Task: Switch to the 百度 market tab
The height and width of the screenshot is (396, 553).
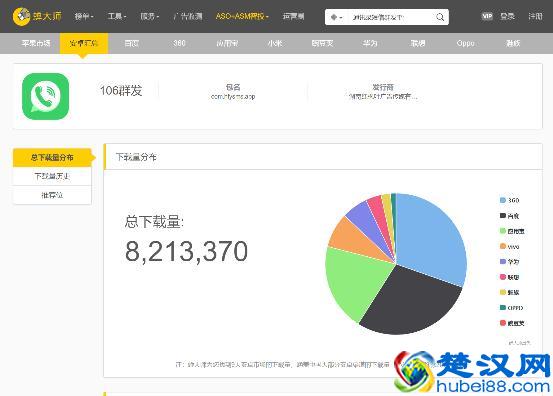Action: [x=132, y=43]
